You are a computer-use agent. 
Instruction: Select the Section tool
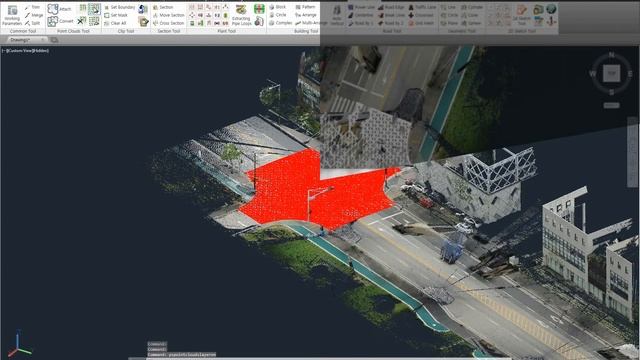163,7
